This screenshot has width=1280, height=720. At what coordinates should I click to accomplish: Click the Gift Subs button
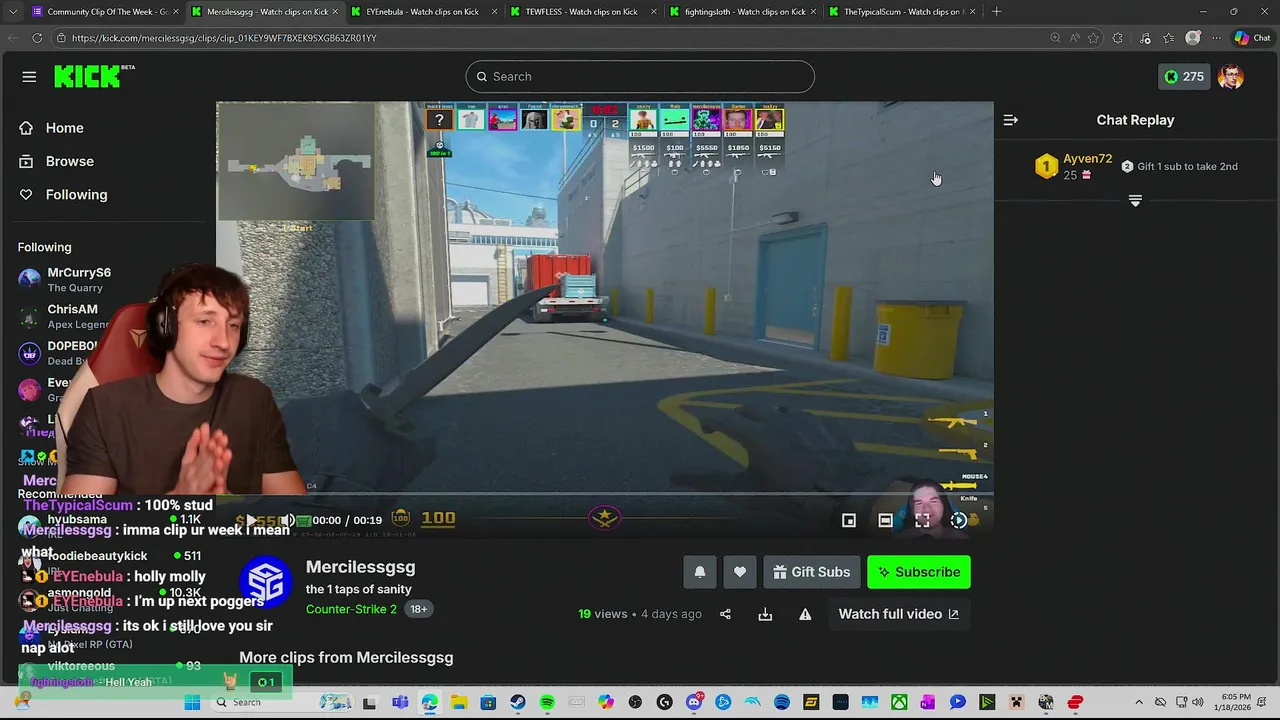coord(811,572)
